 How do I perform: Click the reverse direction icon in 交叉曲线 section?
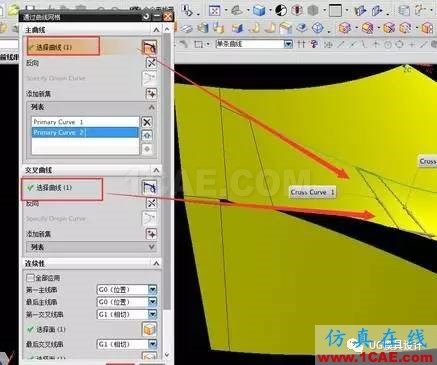[x=151, y=203]
